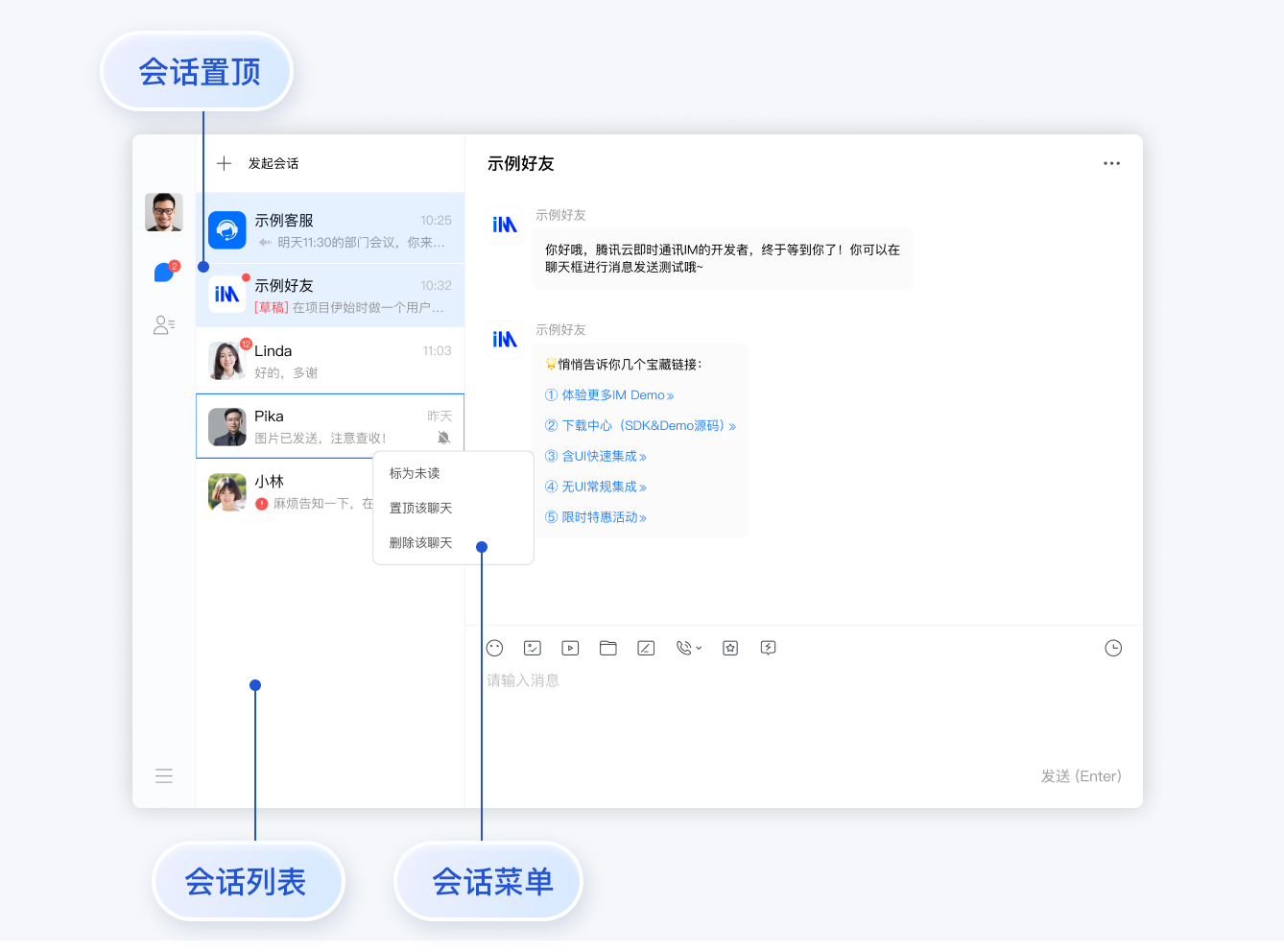
Task: Open link 下载中心（SDK&Demo源码）
Action: pos(640,426)
